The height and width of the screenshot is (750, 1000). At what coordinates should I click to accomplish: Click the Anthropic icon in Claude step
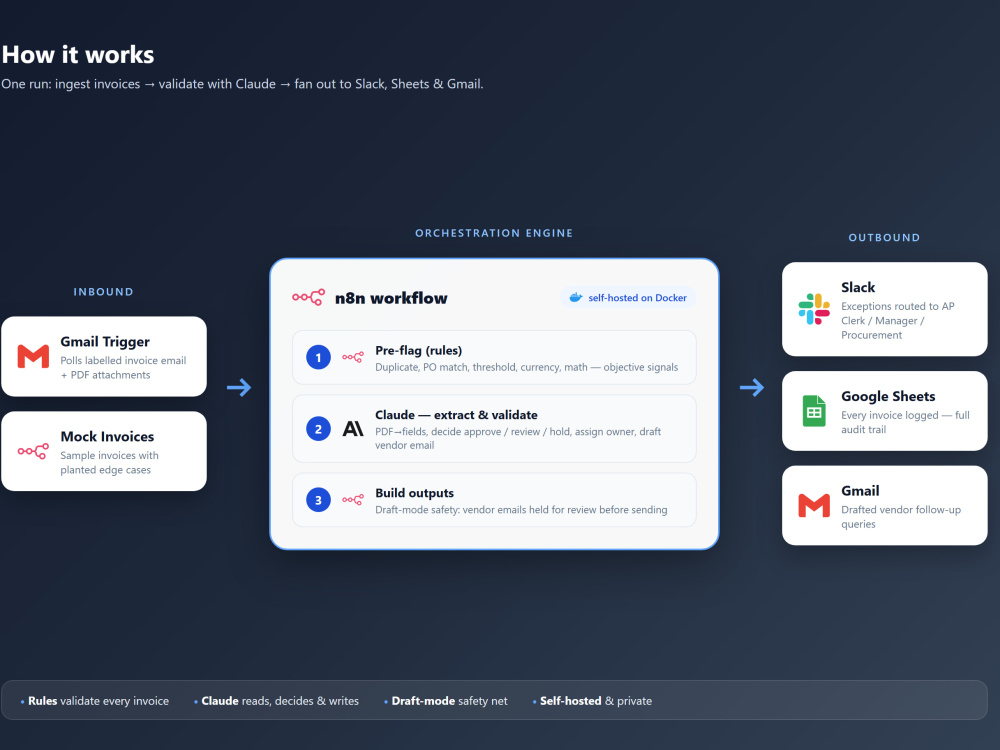[x=353, y=429]
